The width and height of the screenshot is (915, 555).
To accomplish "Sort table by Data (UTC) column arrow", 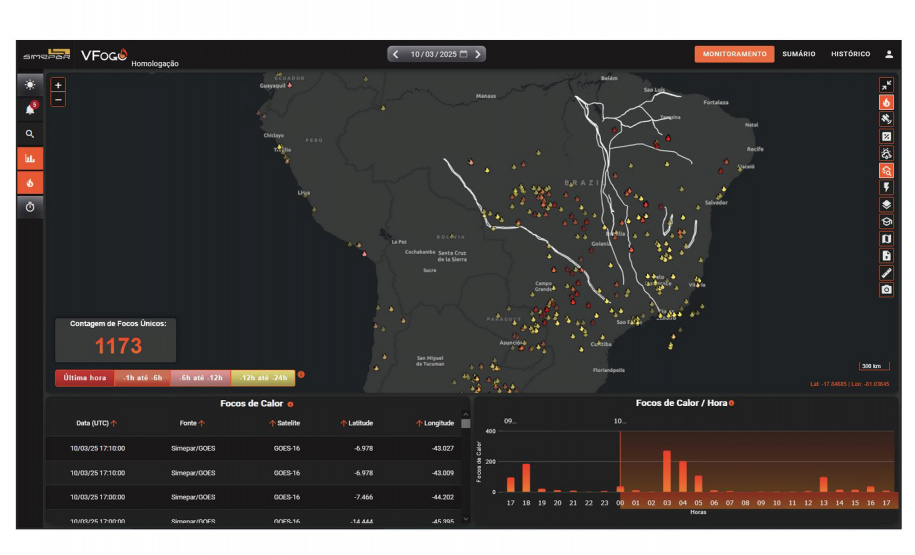I will pos(114,423).
